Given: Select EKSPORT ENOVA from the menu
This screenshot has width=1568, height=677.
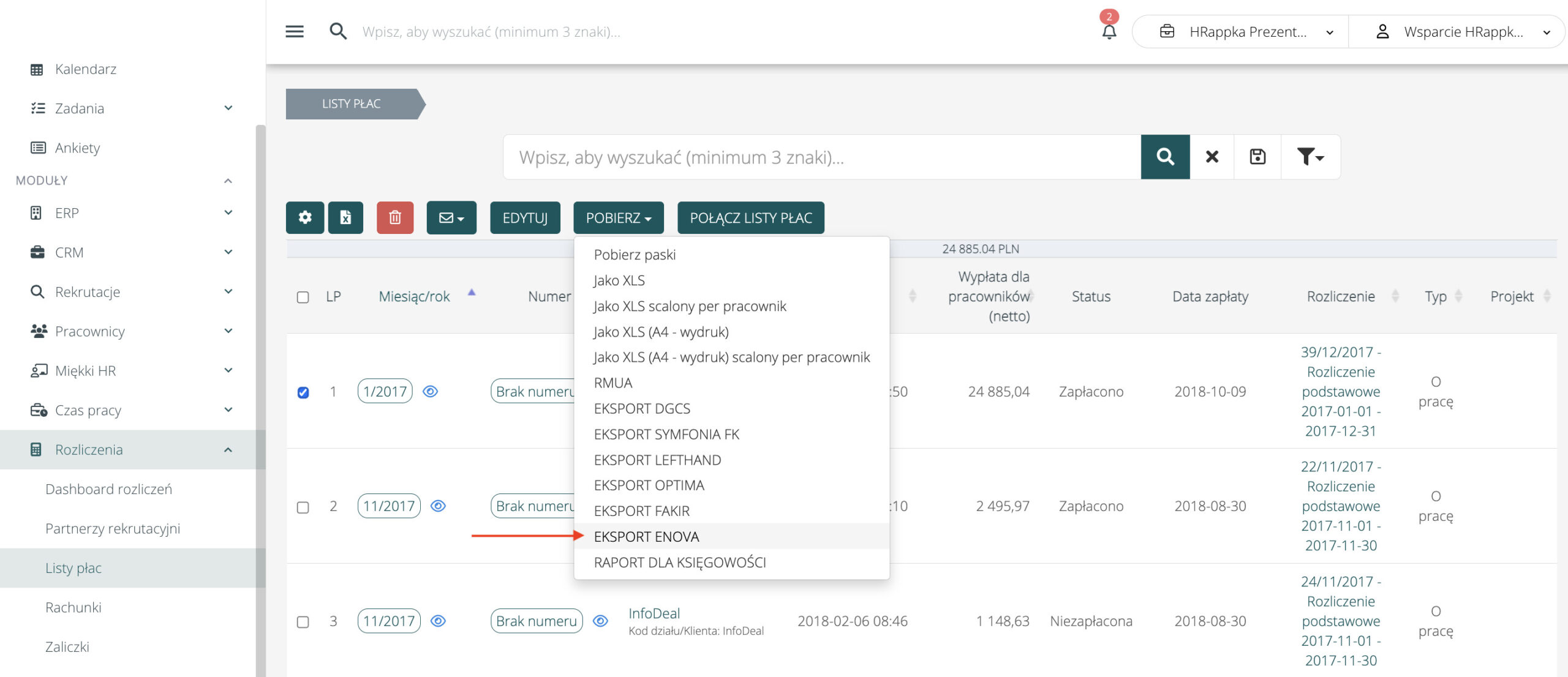Looking at the screenshot, I should (x=646, y=537).
